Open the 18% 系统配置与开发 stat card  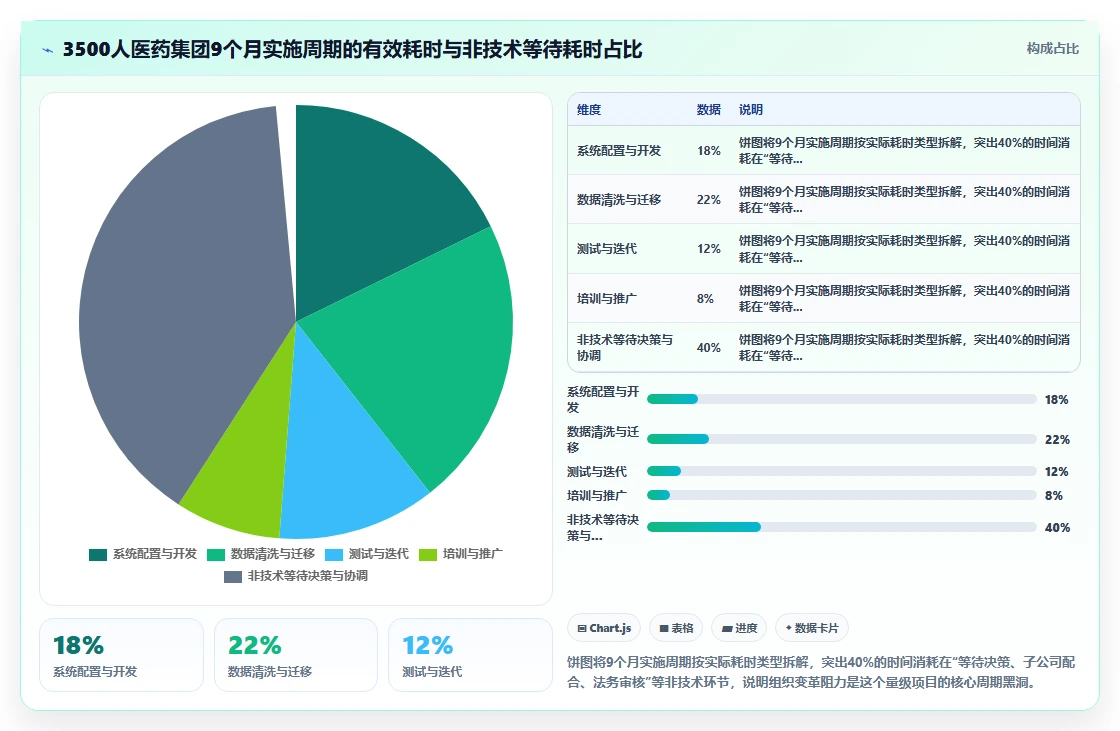tap(121, 655)
